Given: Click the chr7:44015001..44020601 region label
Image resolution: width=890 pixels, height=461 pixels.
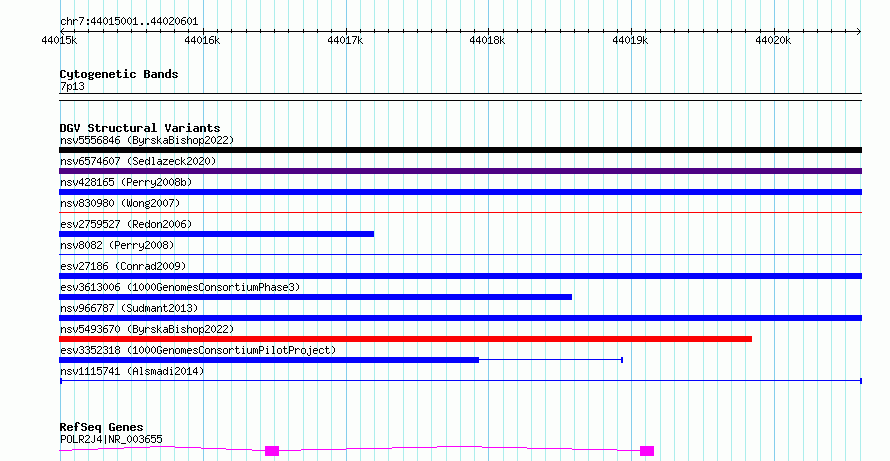Looking at the screenshot, I should click(x=129, y=22).
